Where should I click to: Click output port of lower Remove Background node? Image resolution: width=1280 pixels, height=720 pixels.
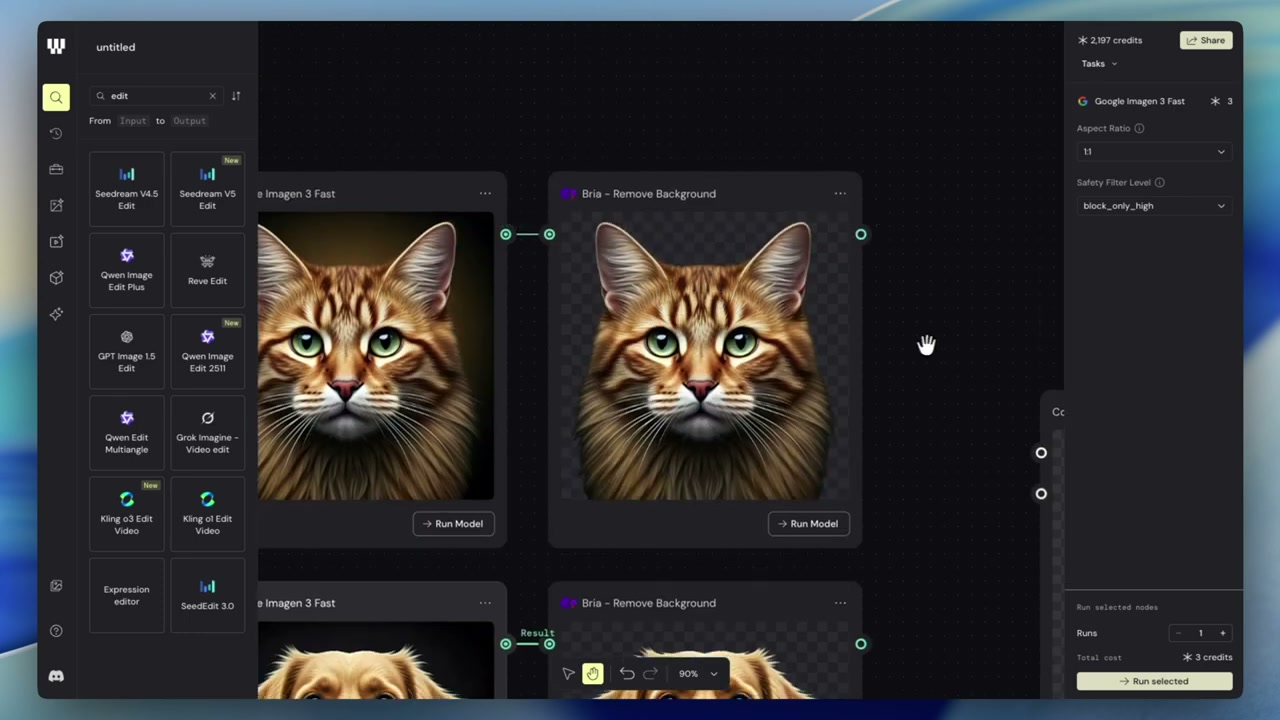[x=861, y=644]
